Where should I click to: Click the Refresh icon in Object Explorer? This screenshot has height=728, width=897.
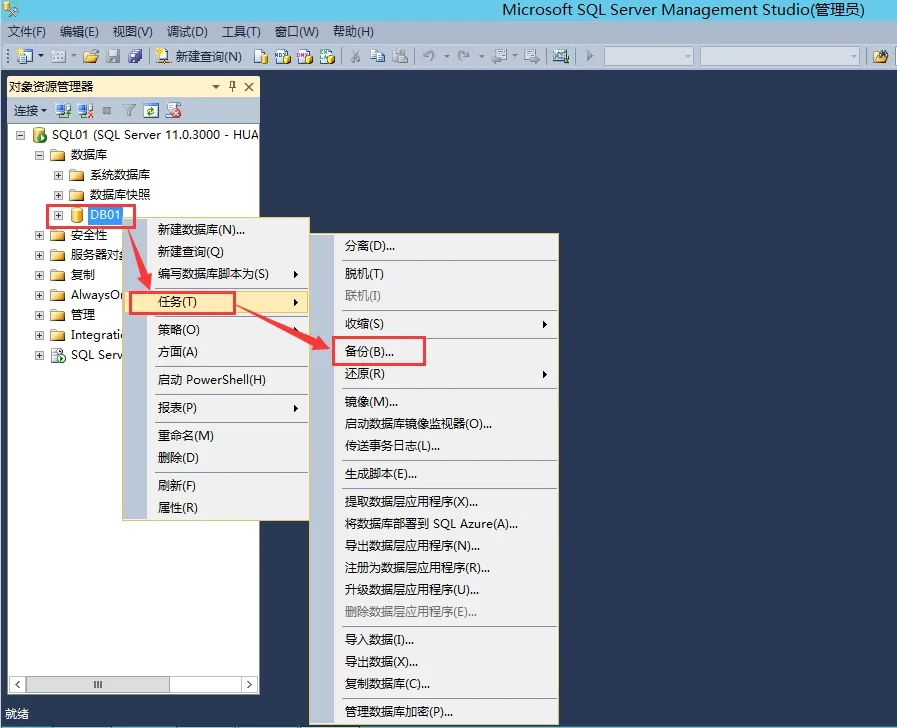(x=151, y=110)
